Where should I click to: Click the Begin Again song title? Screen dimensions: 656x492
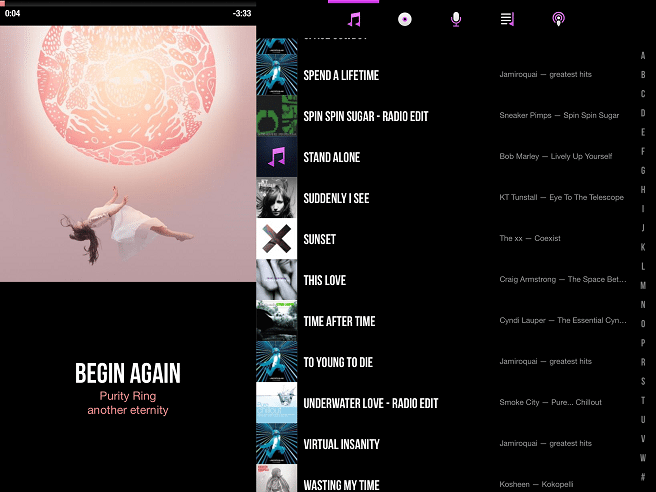tap(128, 373)
